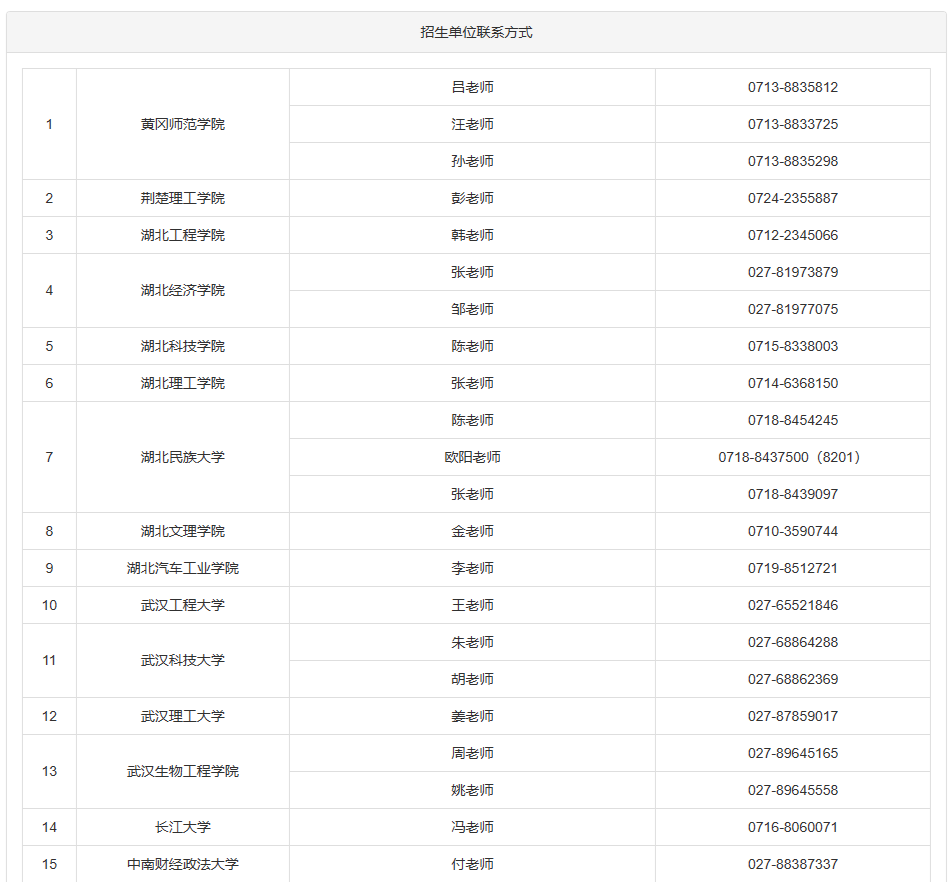This screenshot has height=882, width=950.
Task: Click 李老师 contact name
Action: (472, 568)
